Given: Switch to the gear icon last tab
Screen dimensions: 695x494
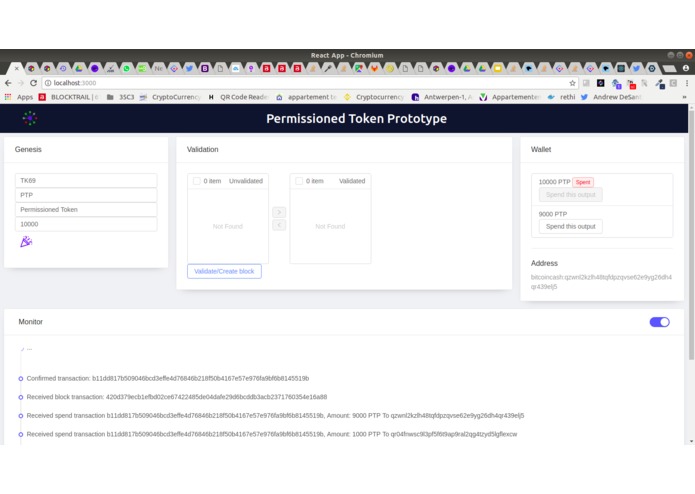Looking at the screenshot, I should click(x=652, y=68).
